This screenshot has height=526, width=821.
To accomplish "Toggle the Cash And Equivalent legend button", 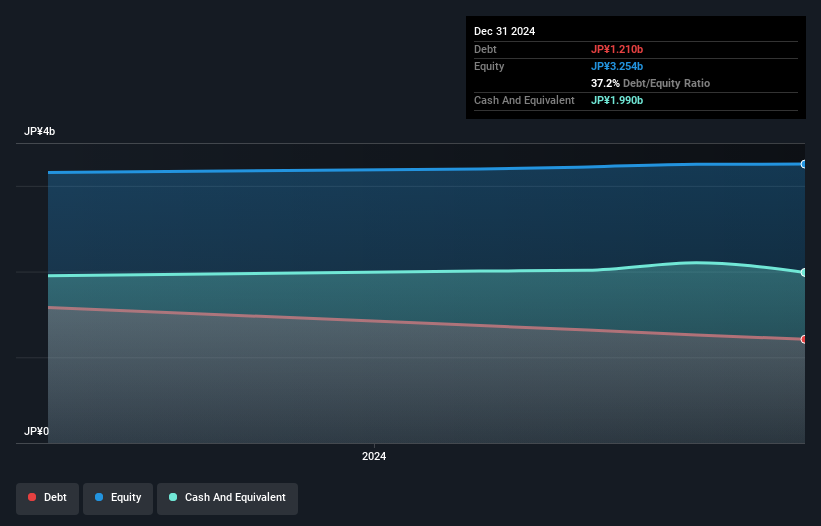I will tap(227, 498).
